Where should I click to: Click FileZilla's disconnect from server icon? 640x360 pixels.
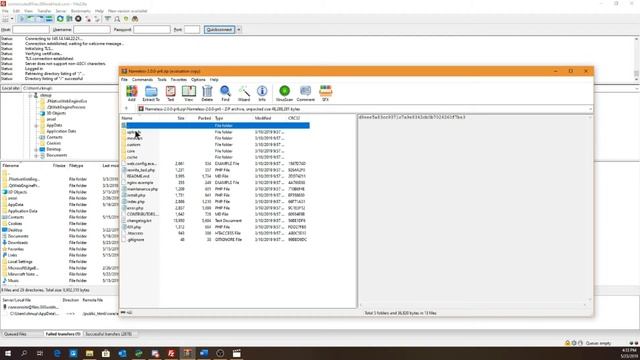tap(88, 19)
